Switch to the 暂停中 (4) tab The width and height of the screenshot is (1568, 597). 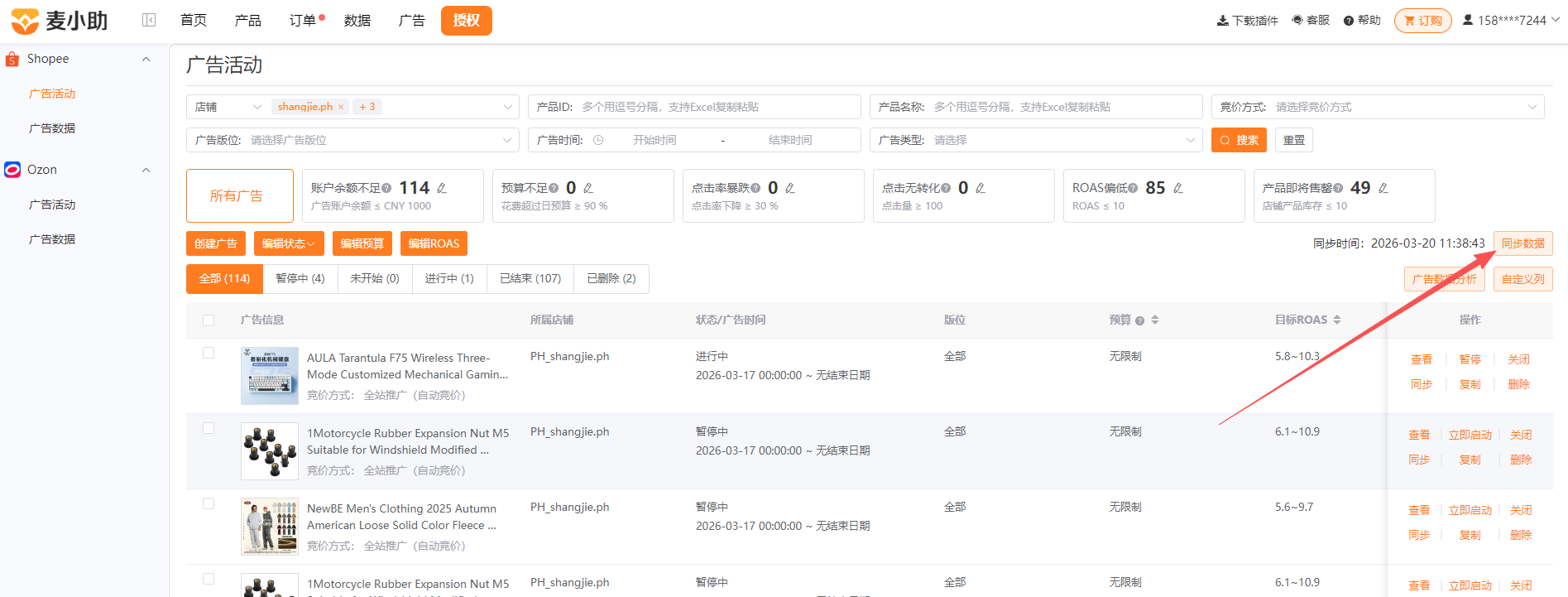pyautogui.click(x=300, y=278)
